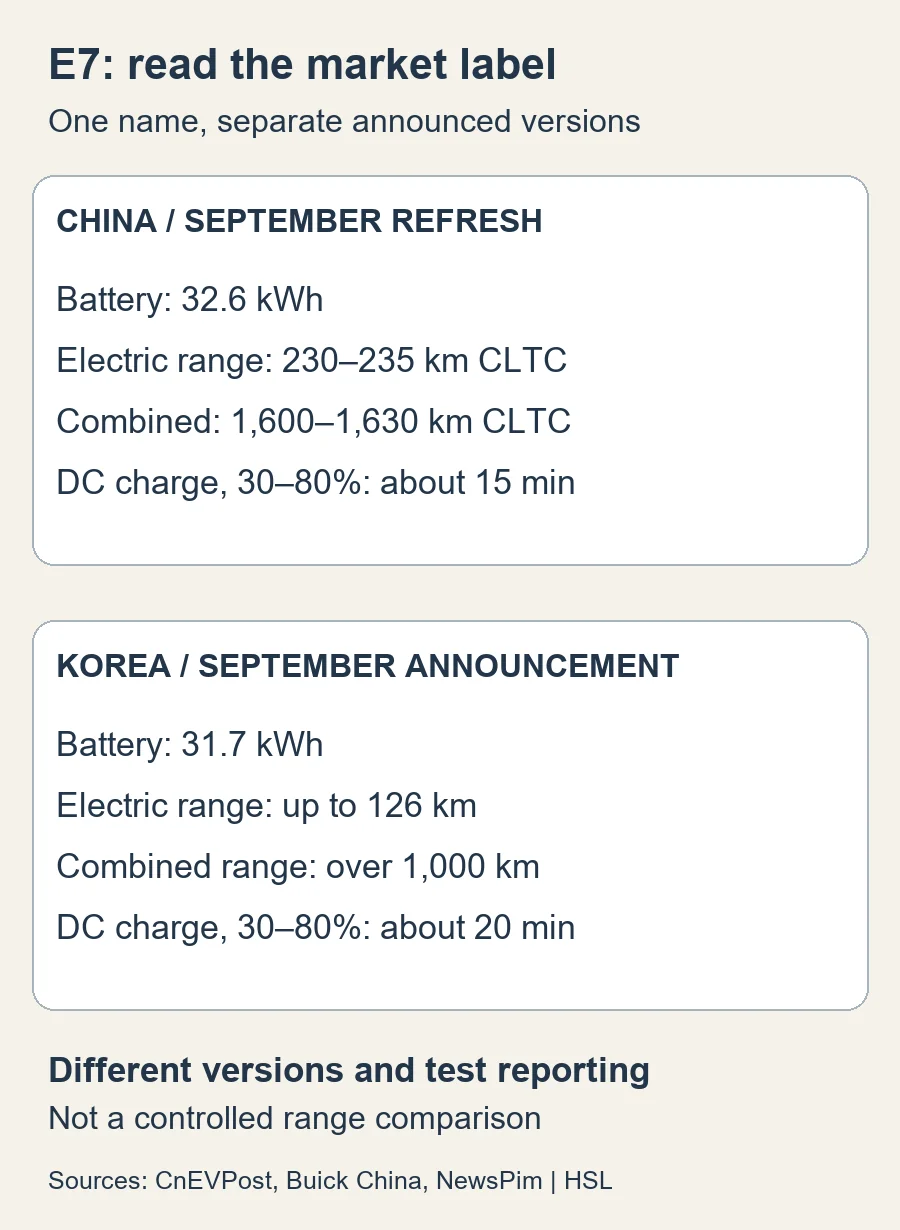Image resolution: width=900 pixels, height=1230 pixels.
Task: Click the title 'E7: read the market label'
Action: 302,66
